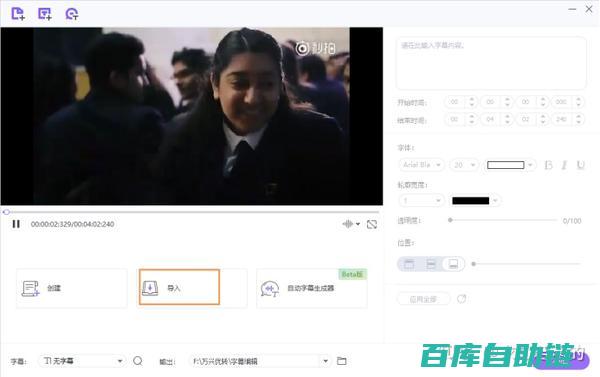Toggle underline text formatting
The height and width of the screenshot is (377, 600).
(580, 165)
